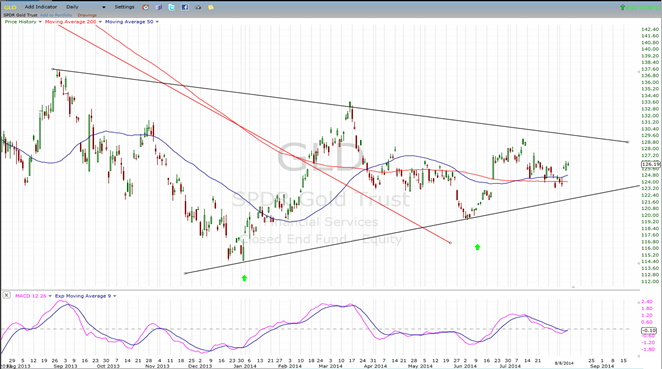This screenshot has height=369, width=662.
Task: Click the green up arrow near June 2014
Action: (477, 247)
